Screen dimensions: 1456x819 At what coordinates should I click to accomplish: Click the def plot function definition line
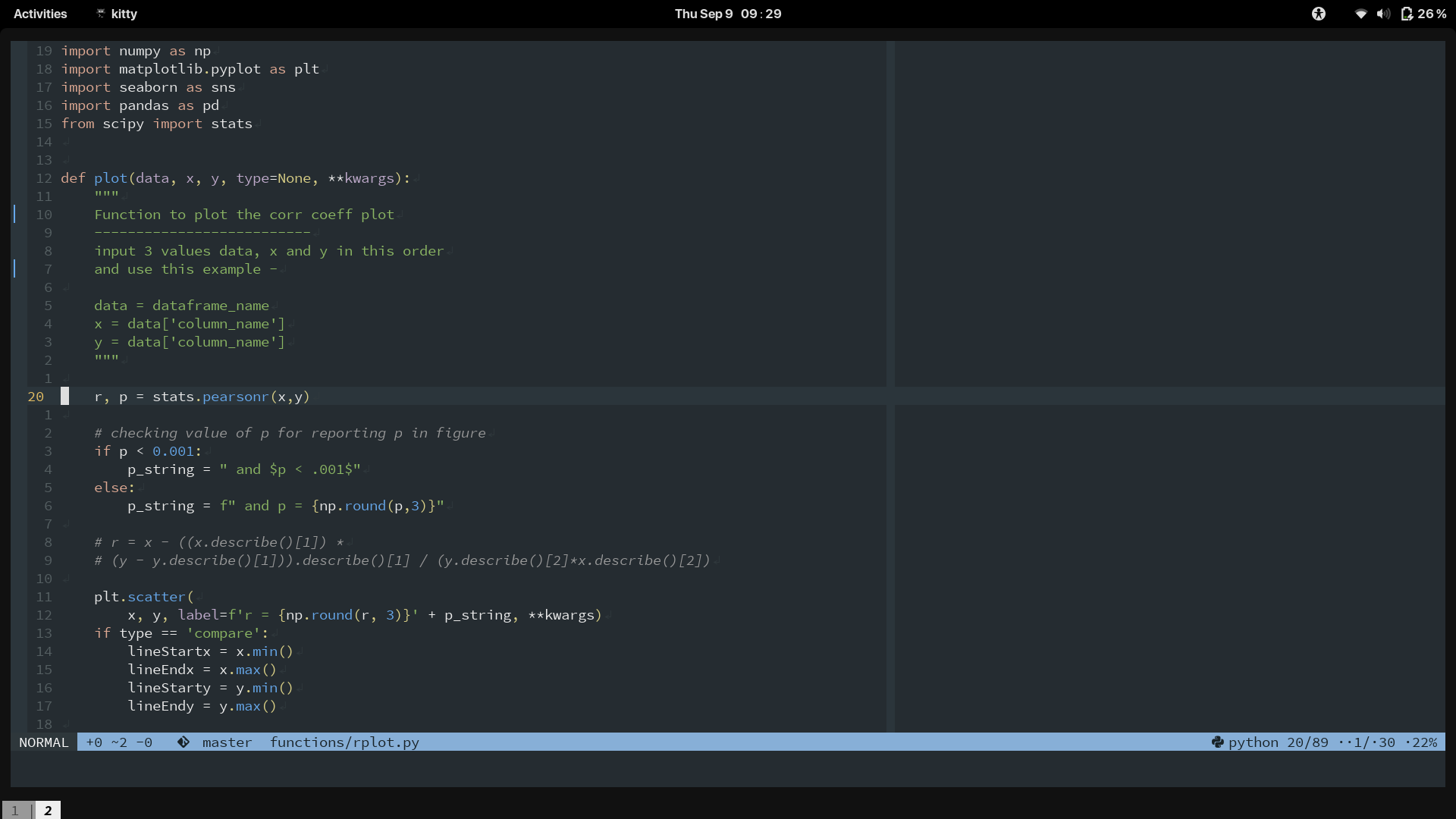(x=110, y=178)
